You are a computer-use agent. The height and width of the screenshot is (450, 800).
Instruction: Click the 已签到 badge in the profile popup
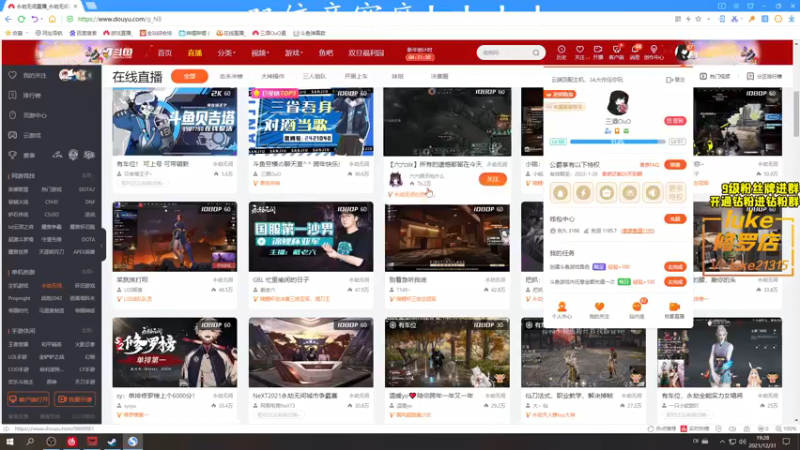[675, 121]
